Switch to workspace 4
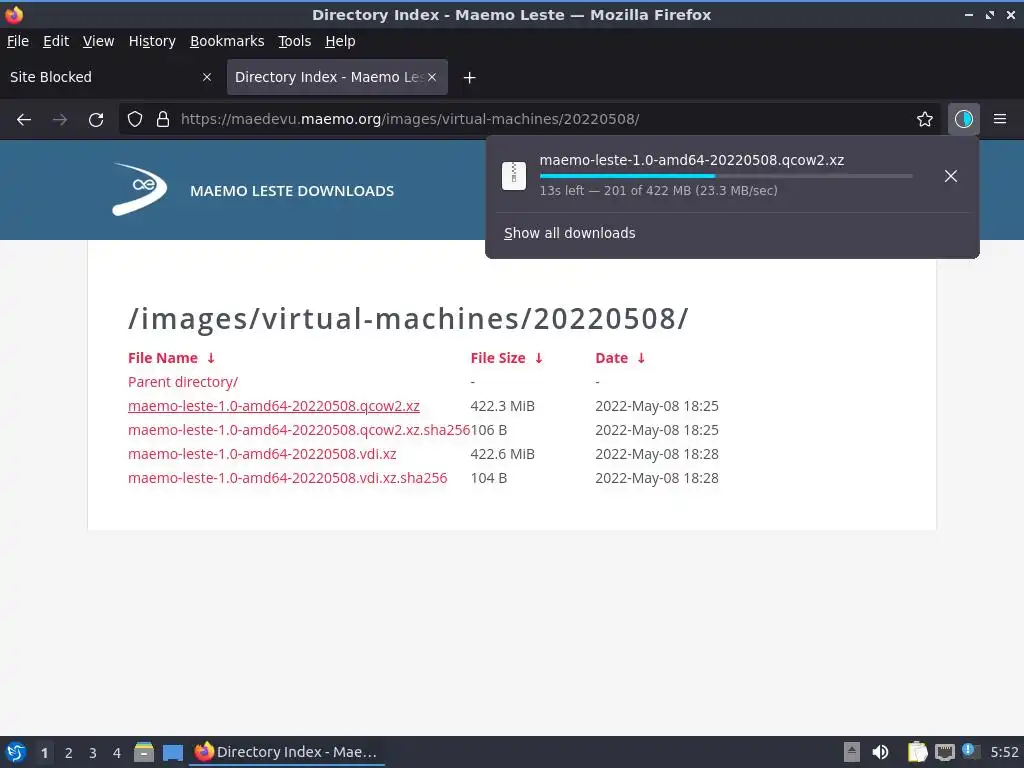 117,753
